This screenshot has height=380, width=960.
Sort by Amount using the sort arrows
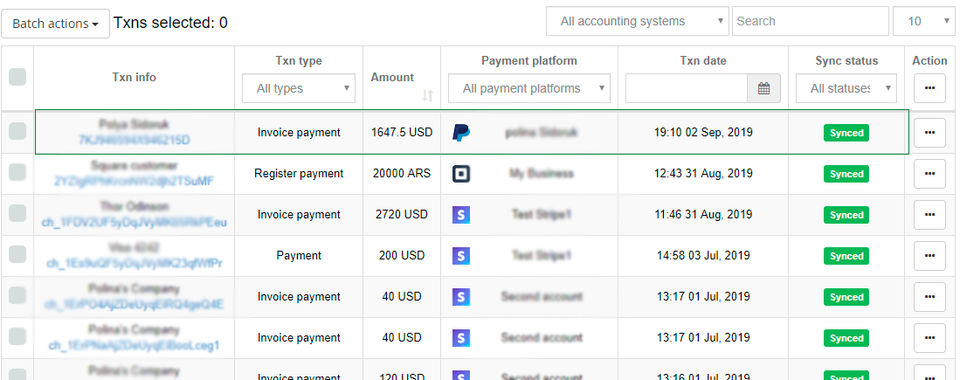[427, 95]
